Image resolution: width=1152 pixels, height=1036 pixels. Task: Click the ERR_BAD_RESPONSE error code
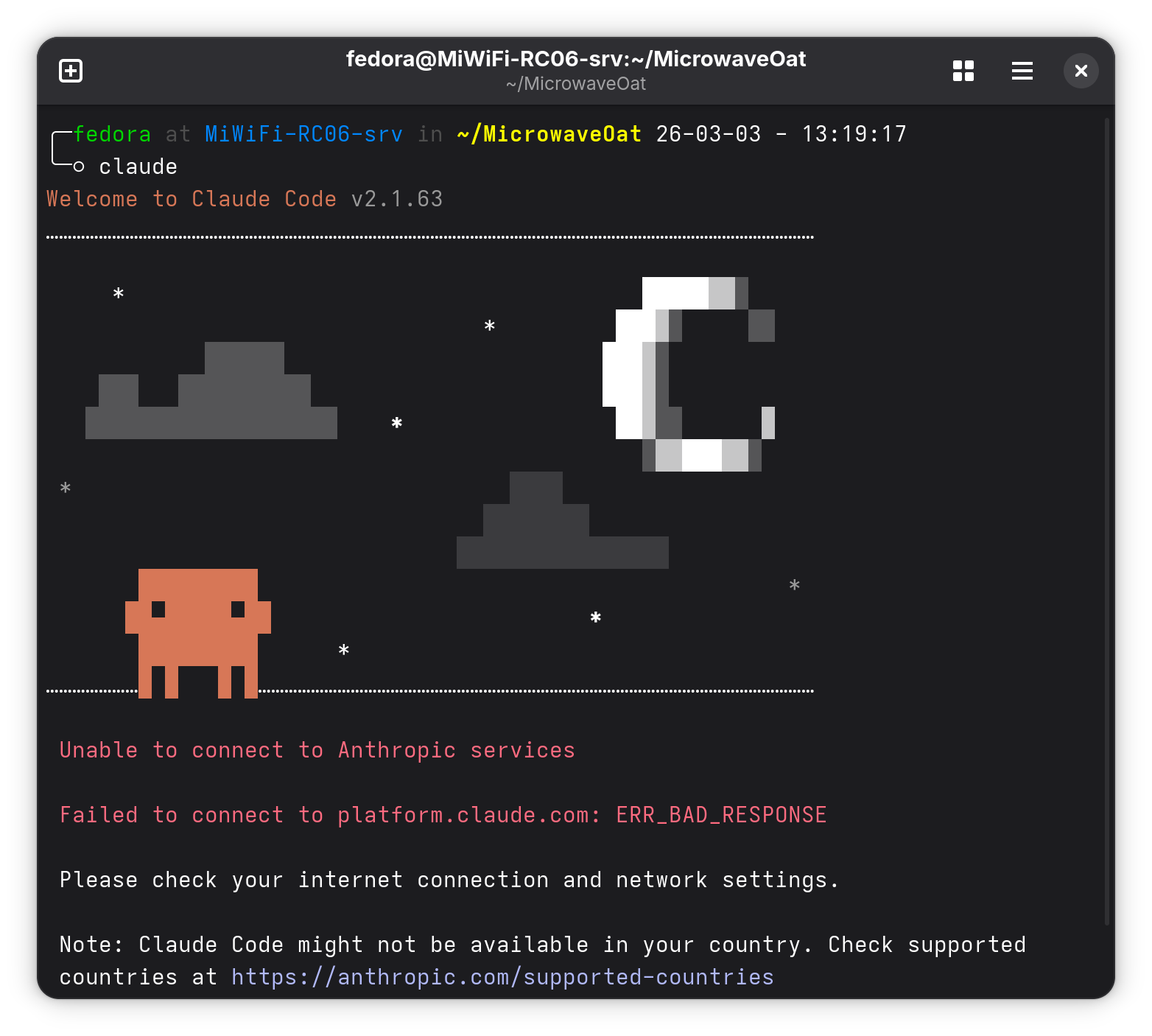click(721, 815)
